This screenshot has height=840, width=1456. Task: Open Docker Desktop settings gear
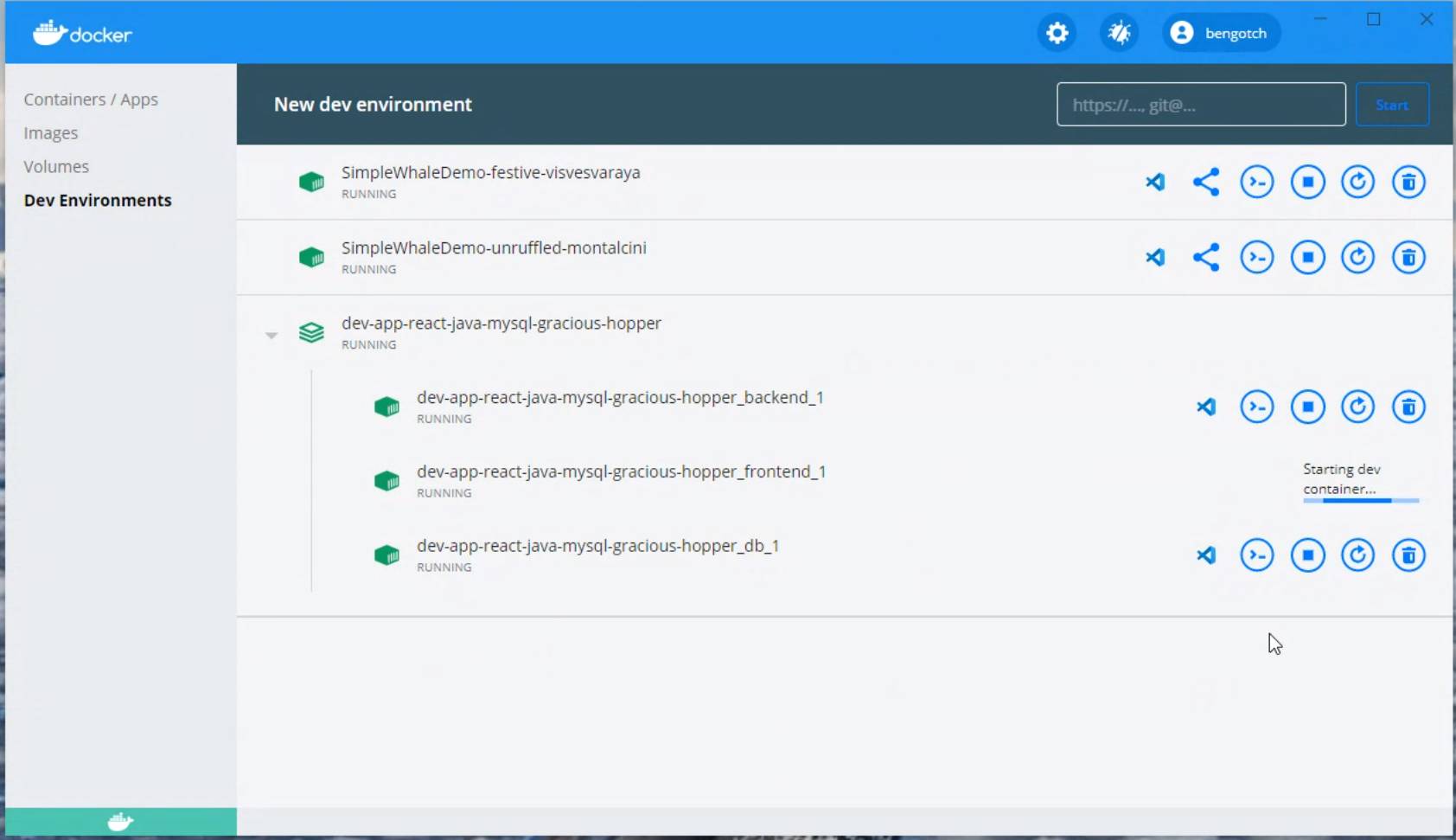[1056, 32]
